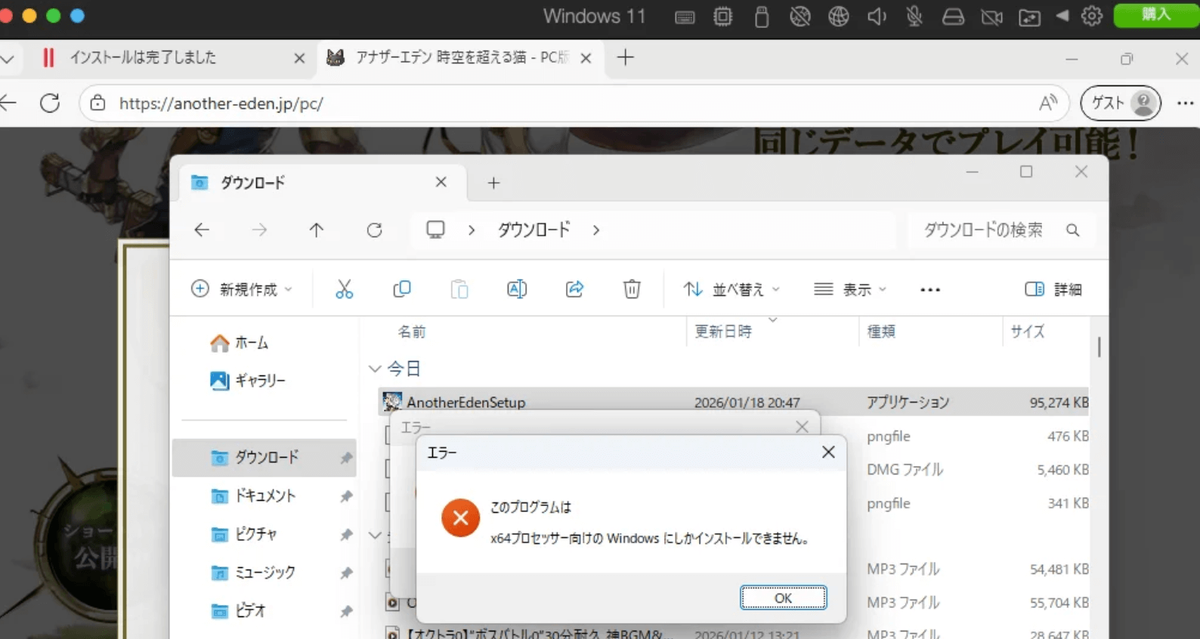Image resolution: width=1200 pixels, height=639 pixels.
Task: Open the 並べ替え sort dropdown
Action: (732, 289)
